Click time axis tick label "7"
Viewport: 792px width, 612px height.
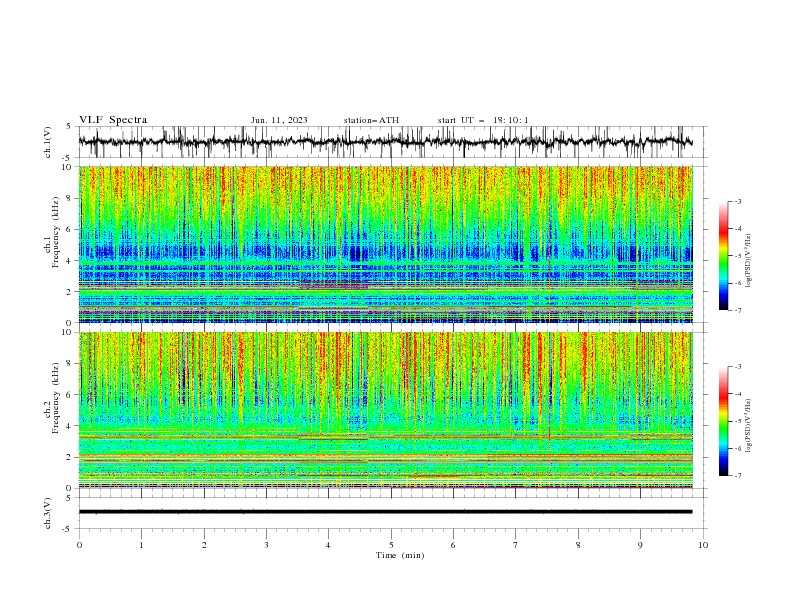(516, 545)
